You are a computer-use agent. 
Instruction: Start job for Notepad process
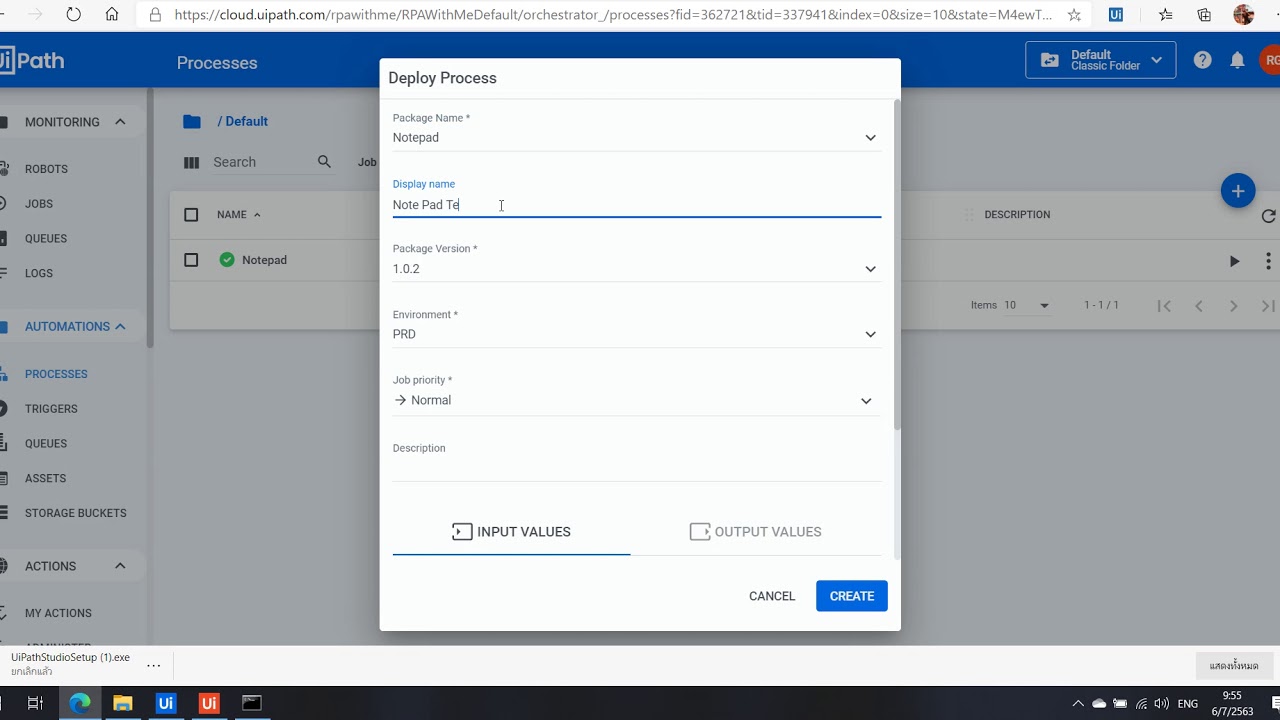(1234, 261)
